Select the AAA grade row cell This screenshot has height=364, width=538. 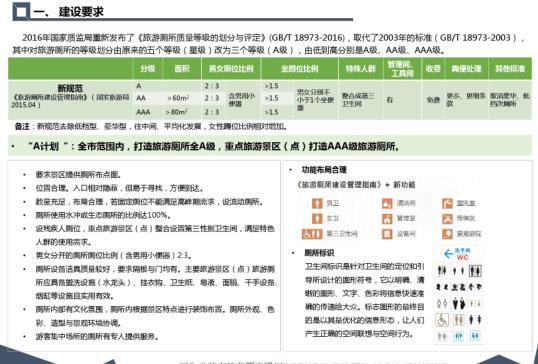click(143, 112)
